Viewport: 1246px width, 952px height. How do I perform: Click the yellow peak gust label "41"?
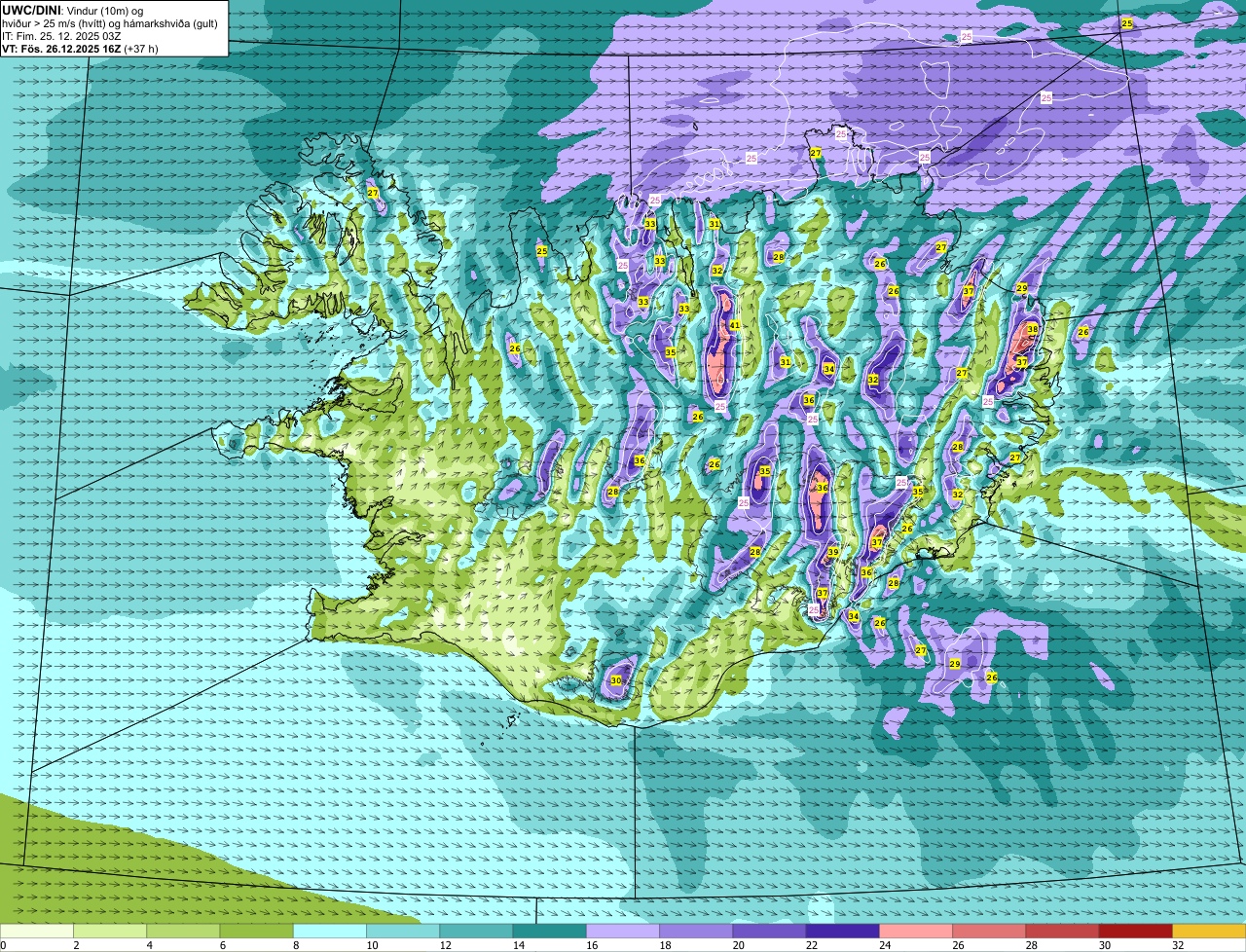735,325
